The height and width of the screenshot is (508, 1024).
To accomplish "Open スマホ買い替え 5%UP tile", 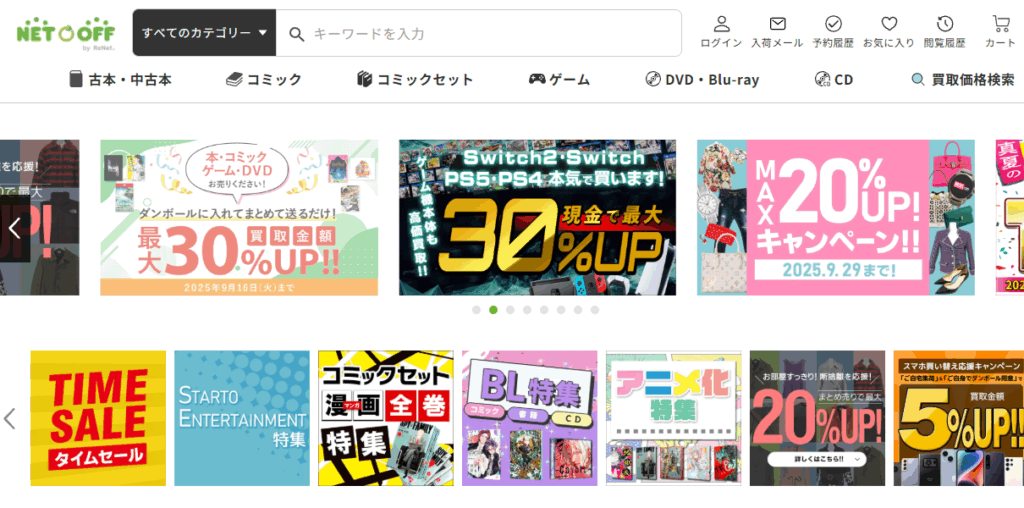I will (x=959, y=419).
